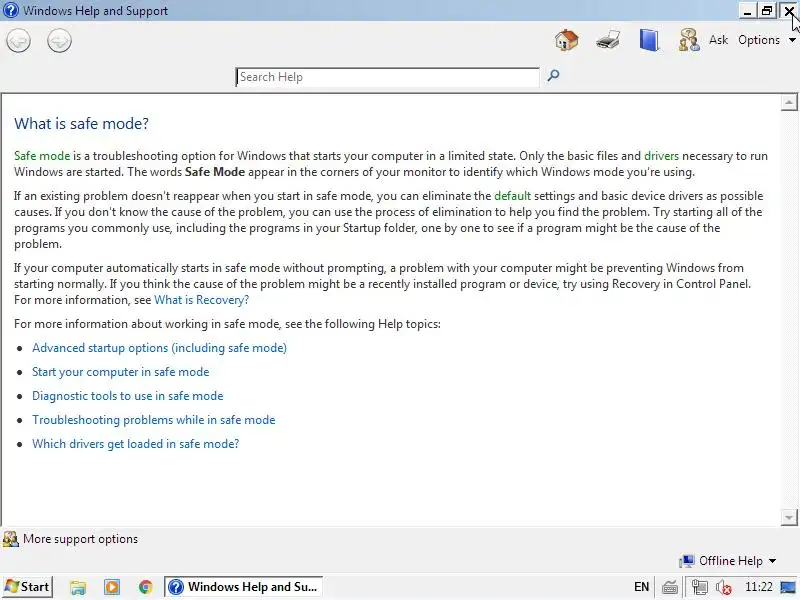
Task: Go forward using the Forward arrow button
Action: 59,40
